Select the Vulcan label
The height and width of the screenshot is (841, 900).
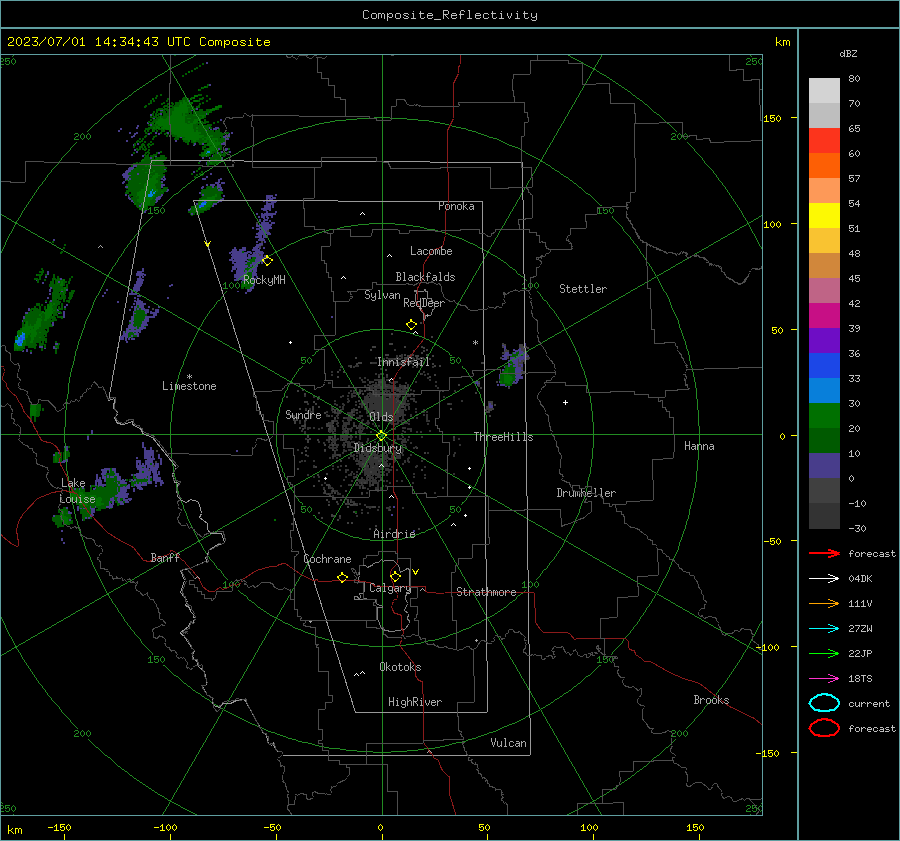coord(509,743)
